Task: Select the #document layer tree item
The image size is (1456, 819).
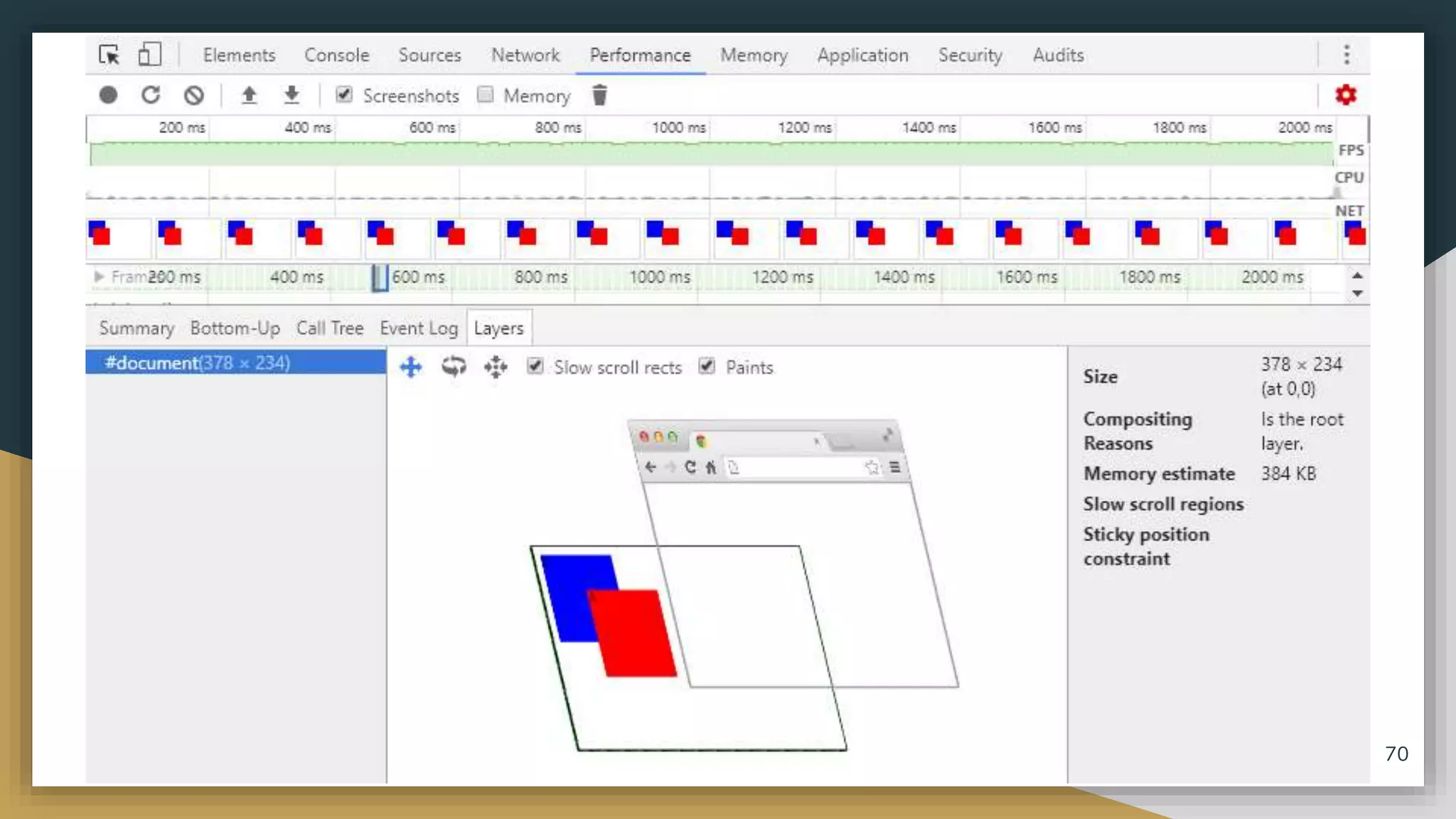Action: pyautogui.click(x=197, y=363)
